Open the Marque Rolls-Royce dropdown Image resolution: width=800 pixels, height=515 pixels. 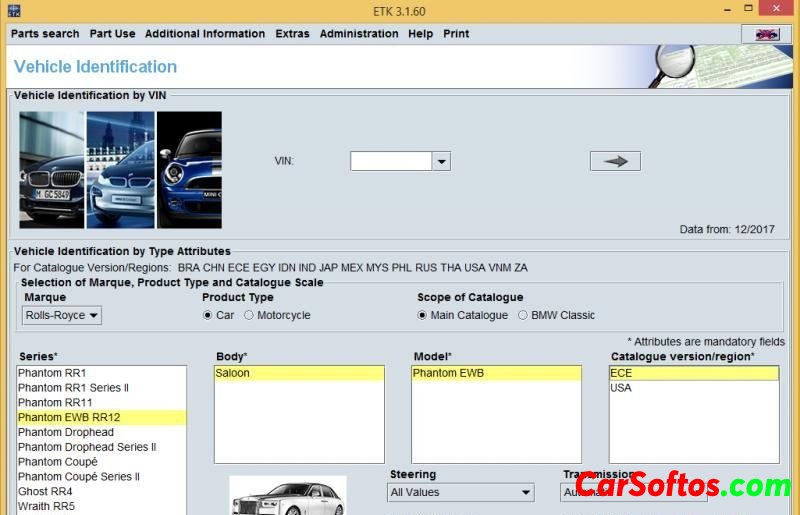[x=62, y=316]
